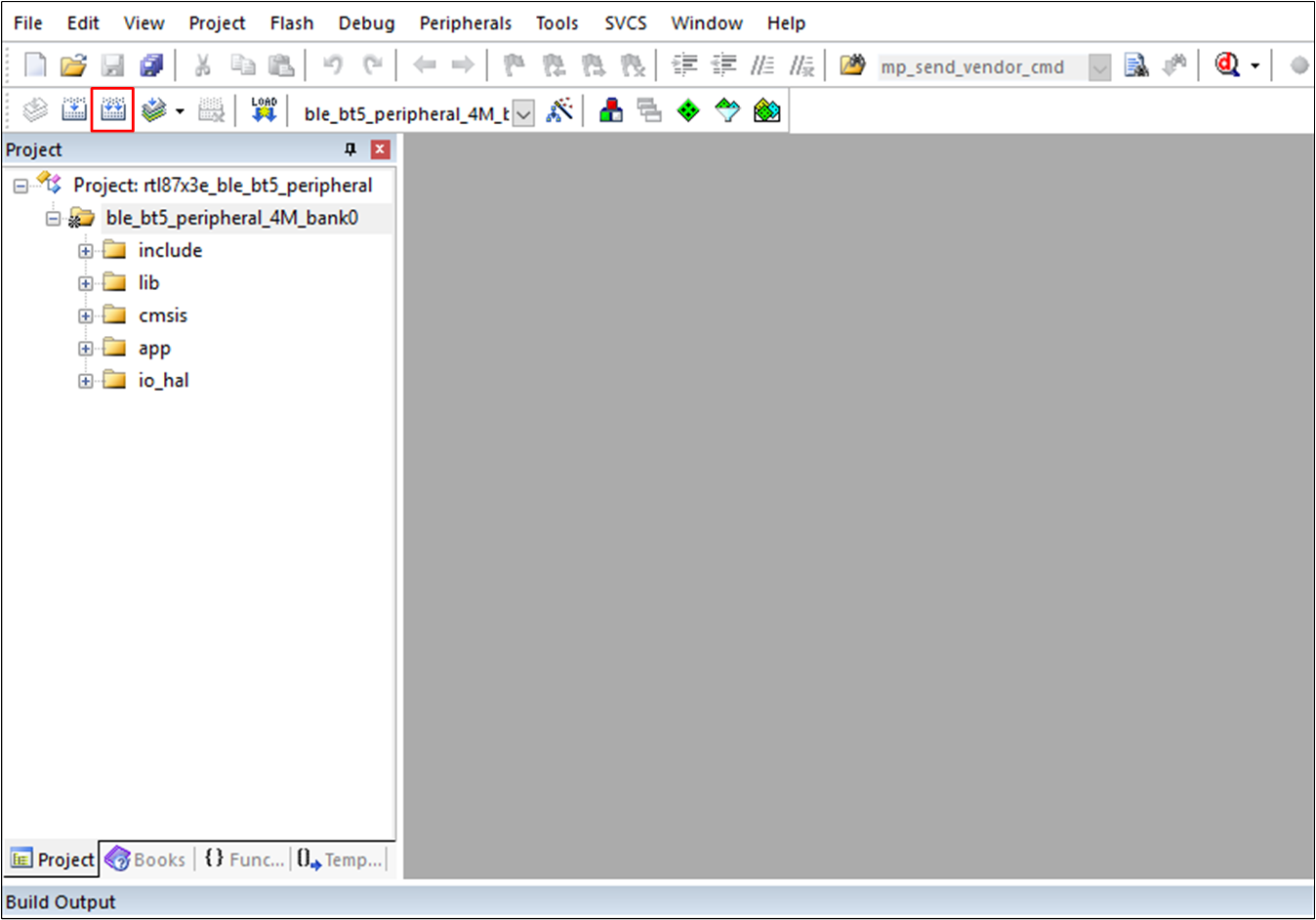Viewport: 1316px width, 920px height.
Task: Click the Rebuild all target files icon
Action: pos(112,110)
